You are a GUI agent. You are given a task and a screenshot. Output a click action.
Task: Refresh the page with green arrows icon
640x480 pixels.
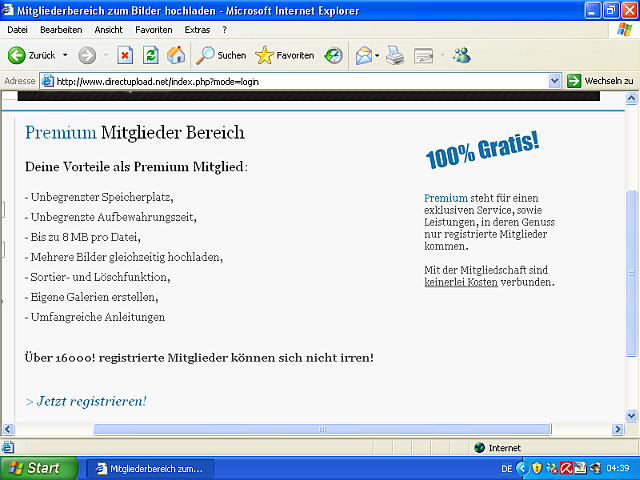click(x=150, y=55)
